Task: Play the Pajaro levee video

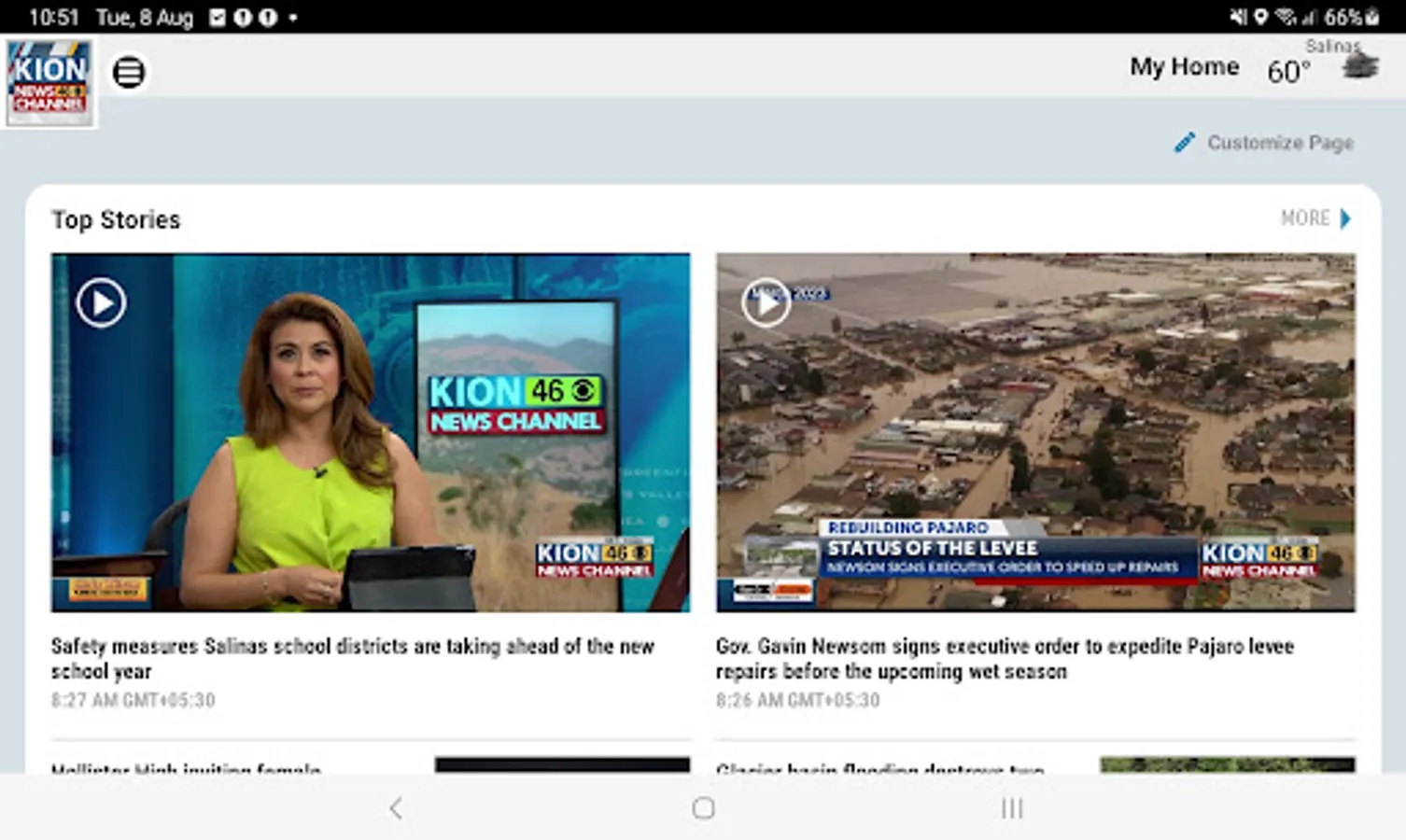Action: (x=766, y=302)
